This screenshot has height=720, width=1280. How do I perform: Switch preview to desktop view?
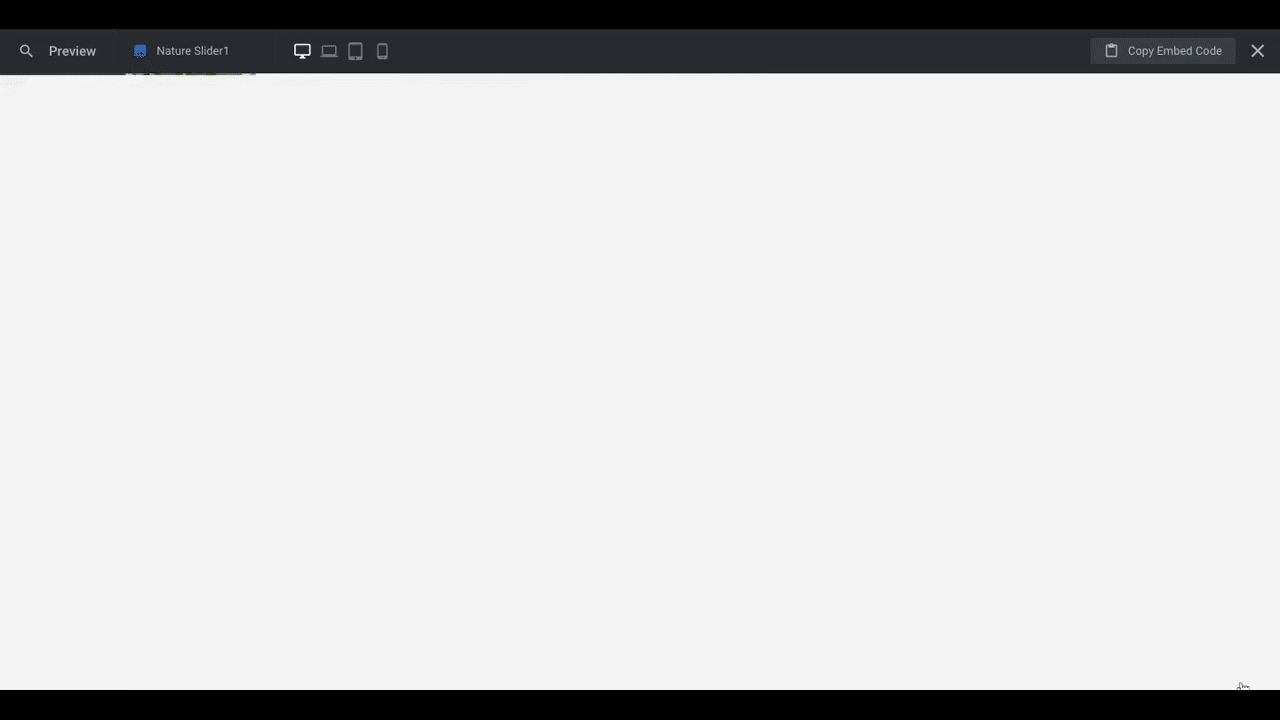click(302, 51)
